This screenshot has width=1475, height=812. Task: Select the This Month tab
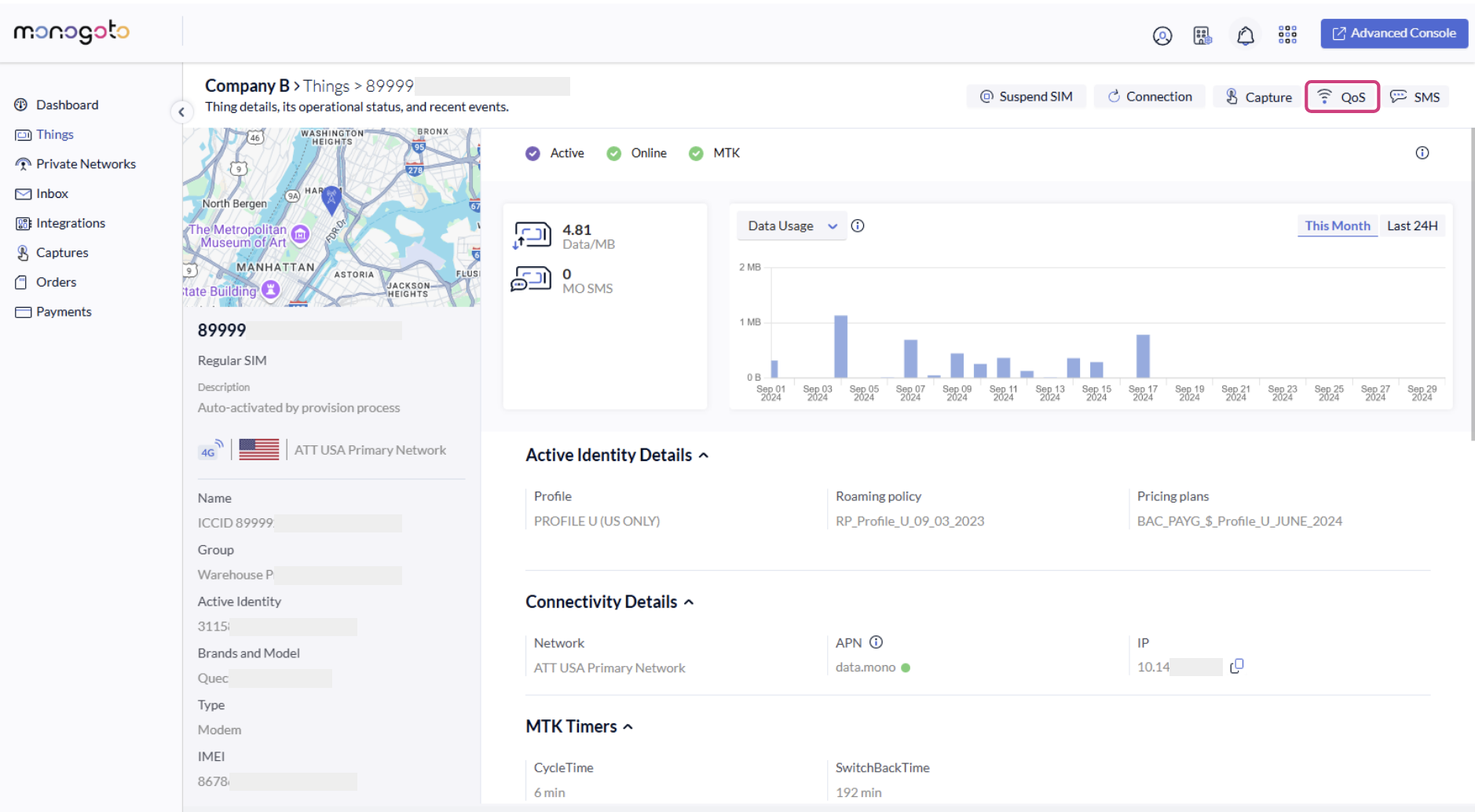[1337, 226]
